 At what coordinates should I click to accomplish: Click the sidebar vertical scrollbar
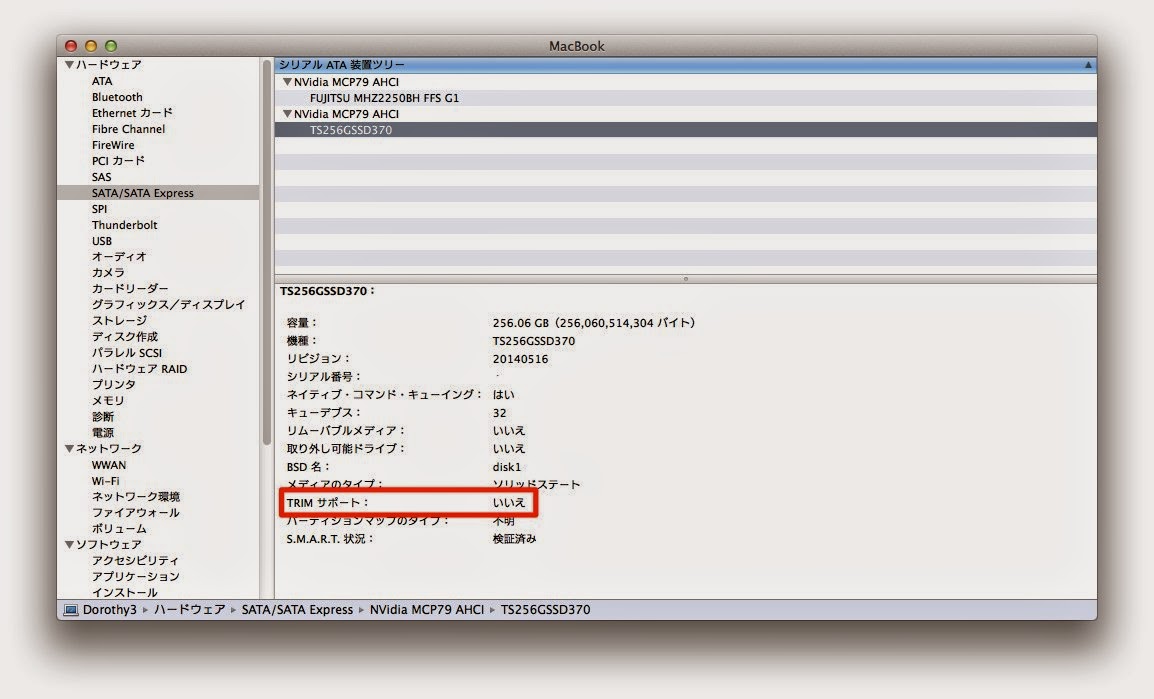point(266,252)
